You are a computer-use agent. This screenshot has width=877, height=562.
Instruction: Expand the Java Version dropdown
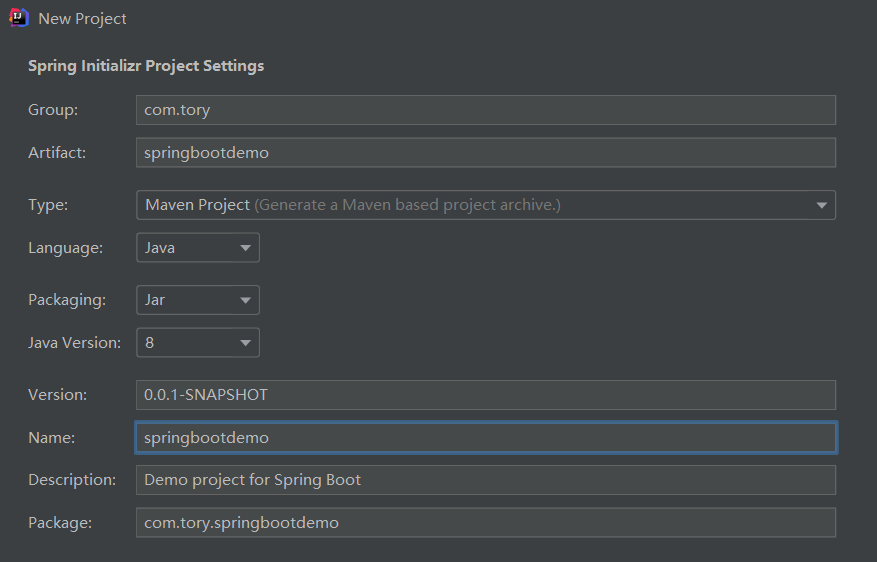[x=198, y=343]
